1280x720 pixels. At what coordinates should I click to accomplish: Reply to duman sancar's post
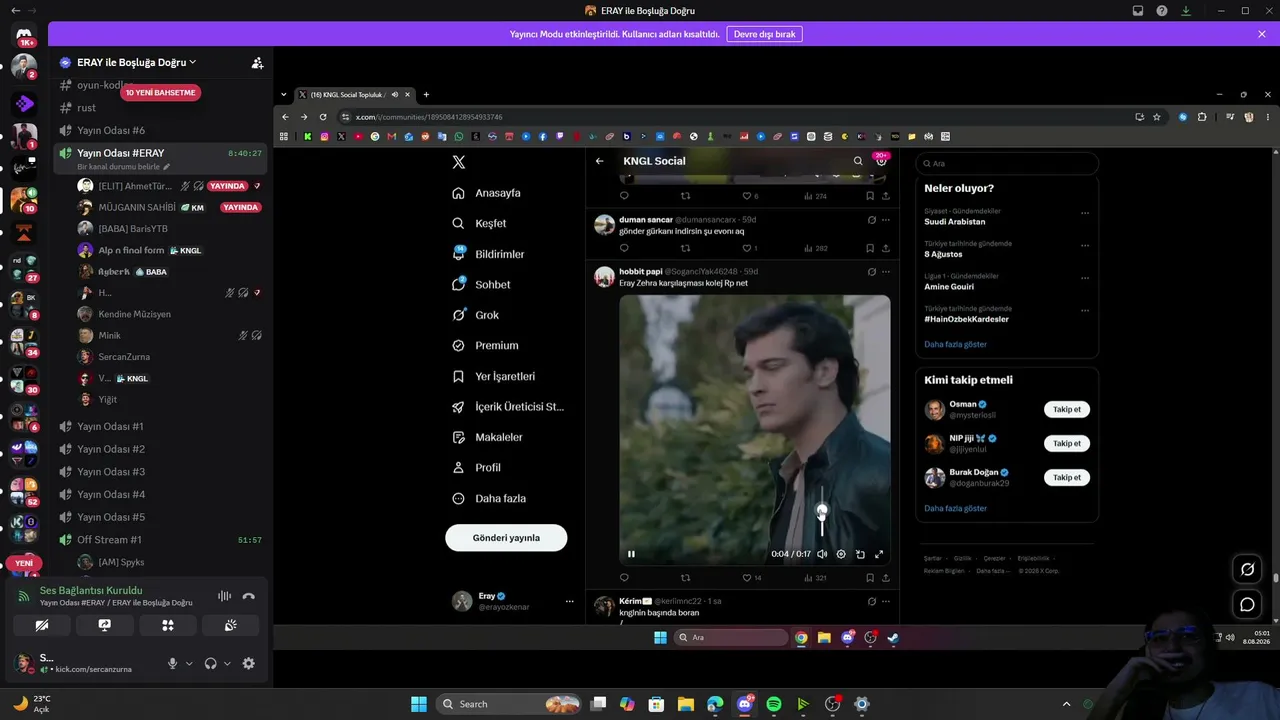coord(624,248)
